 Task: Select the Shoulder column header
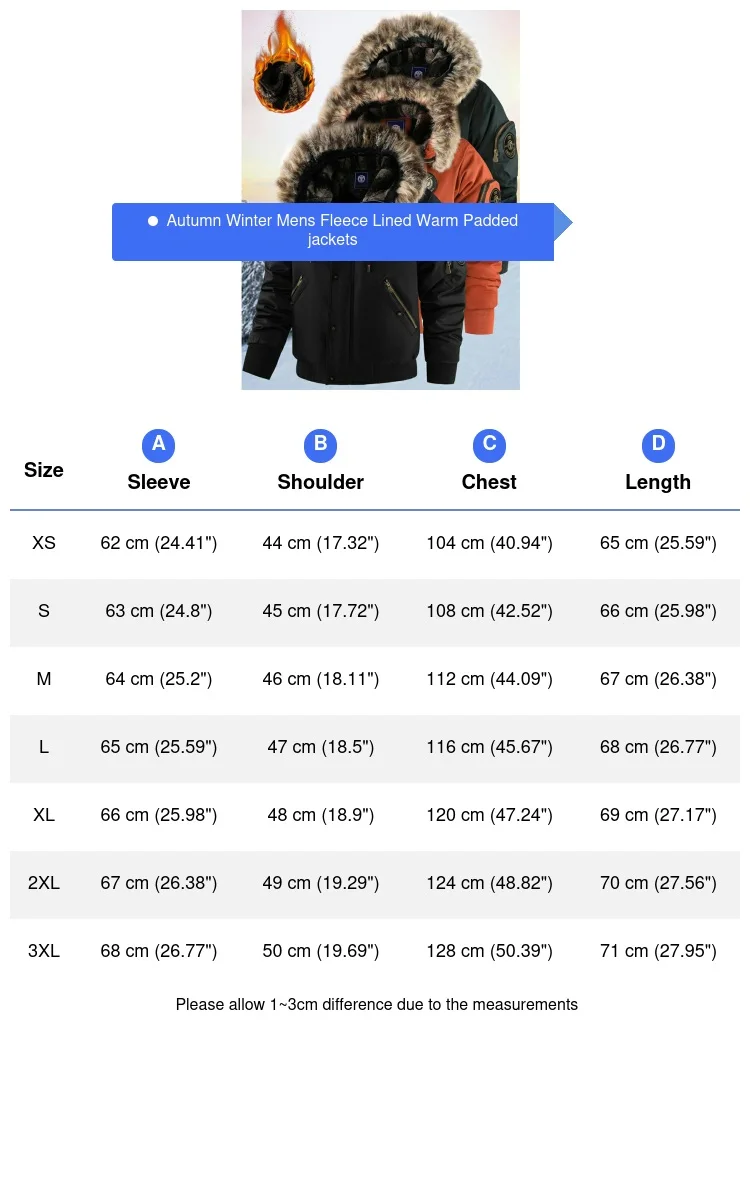(320, 482)
